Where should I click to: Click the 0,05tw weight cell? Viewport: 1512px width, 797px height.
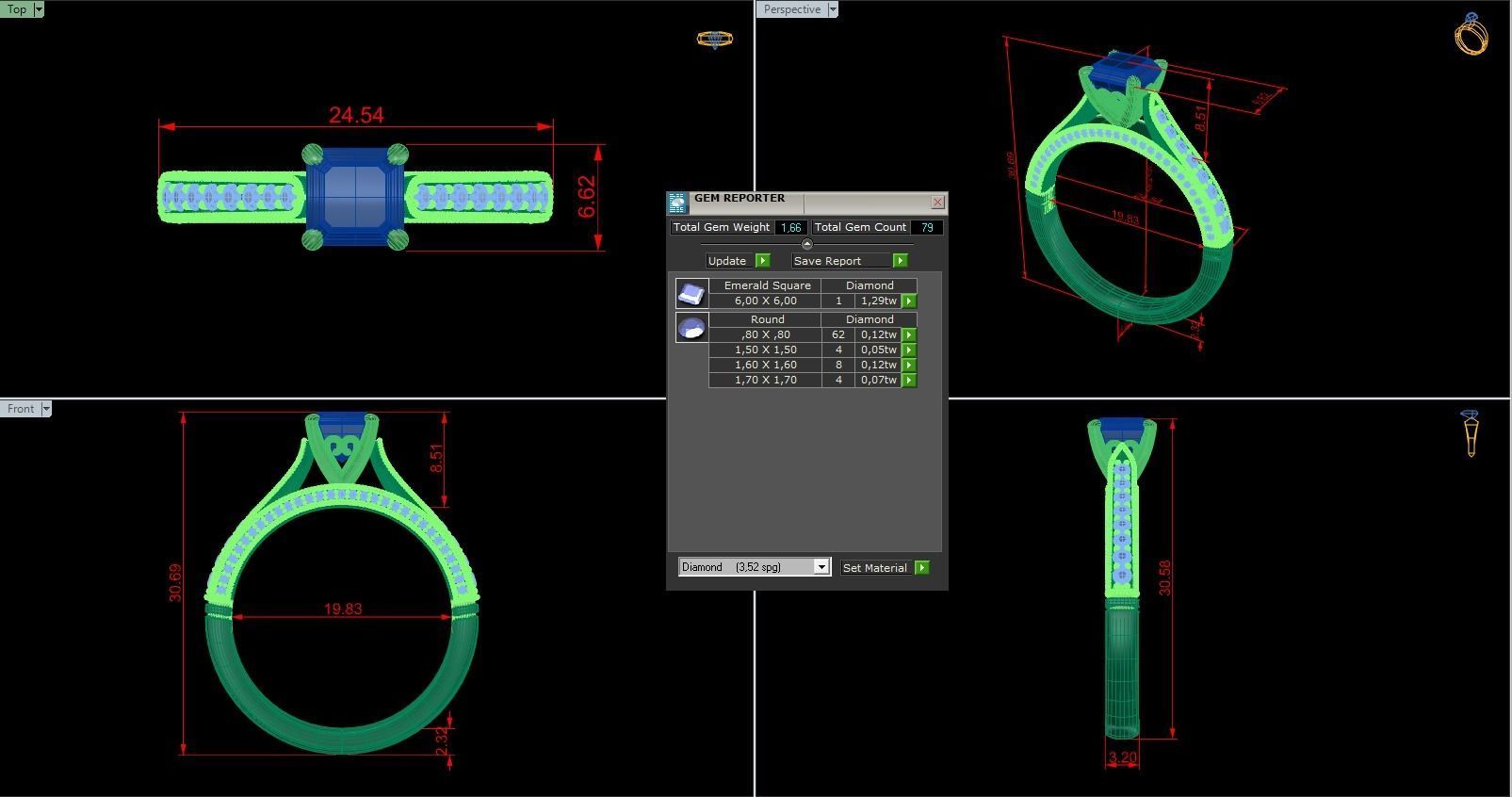click(878, 350)
